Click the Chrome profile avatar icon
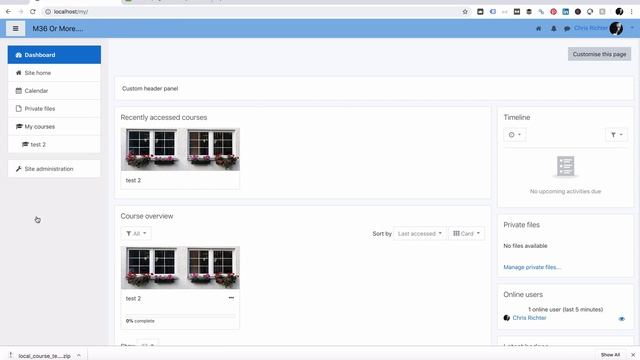 [619, 11]
